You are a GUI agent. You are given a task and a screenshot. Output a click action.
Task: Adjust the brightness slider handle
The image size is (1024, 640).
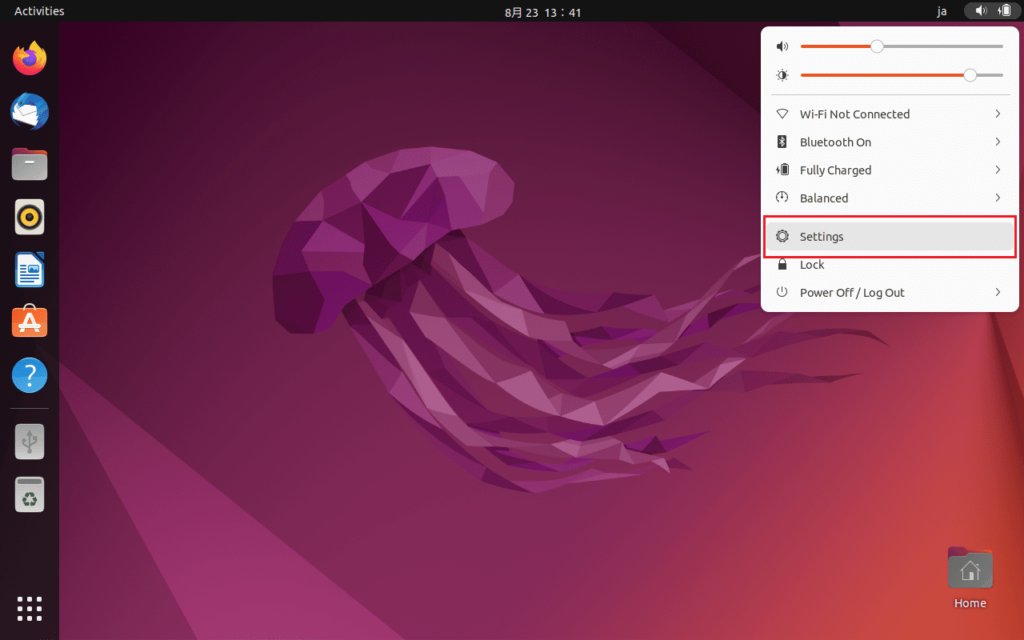(x=970, y=75)
